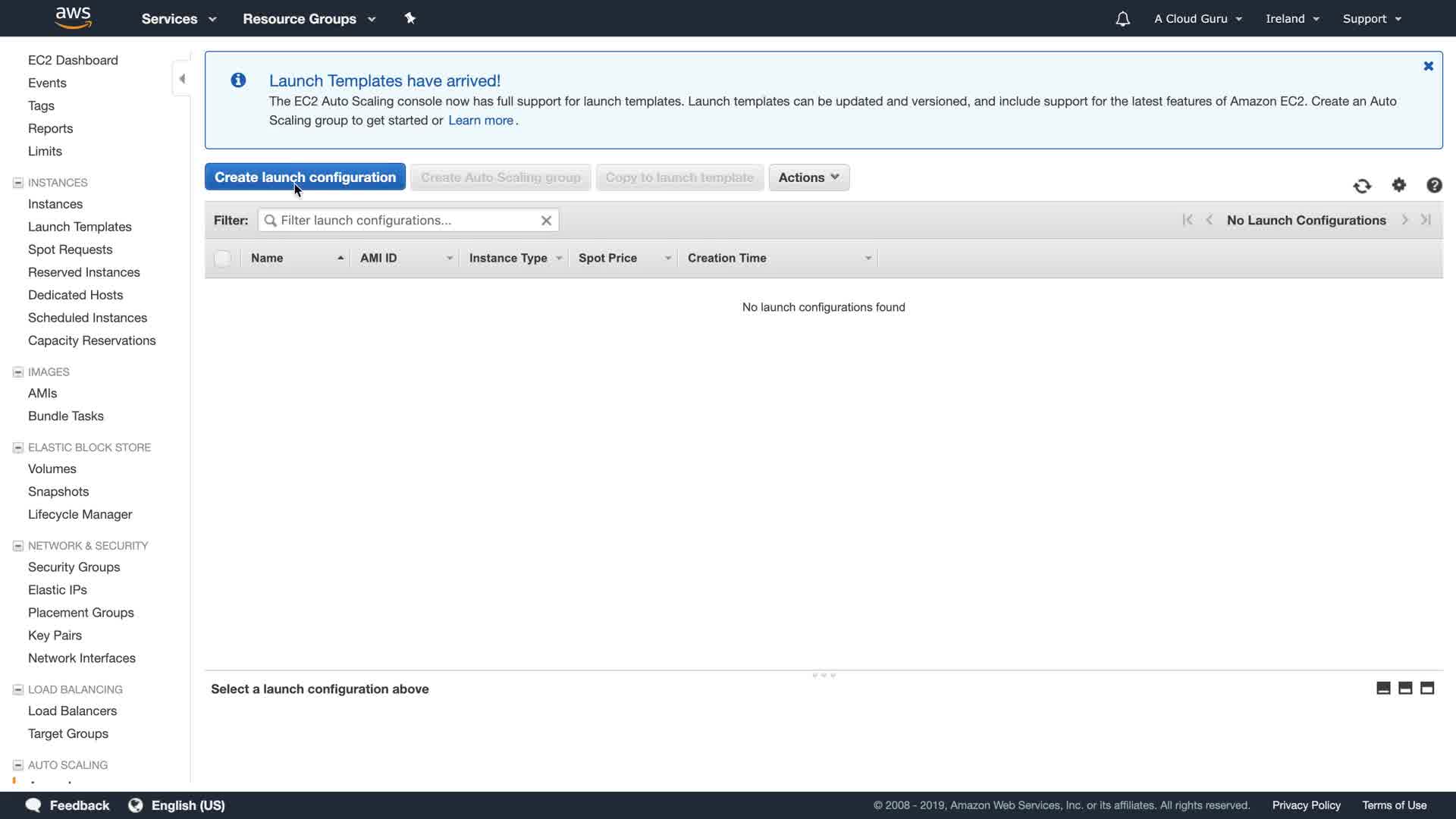Viewport: 1456px width, 819px height.
Task: Open the Services menu
Action: (178, 19)
